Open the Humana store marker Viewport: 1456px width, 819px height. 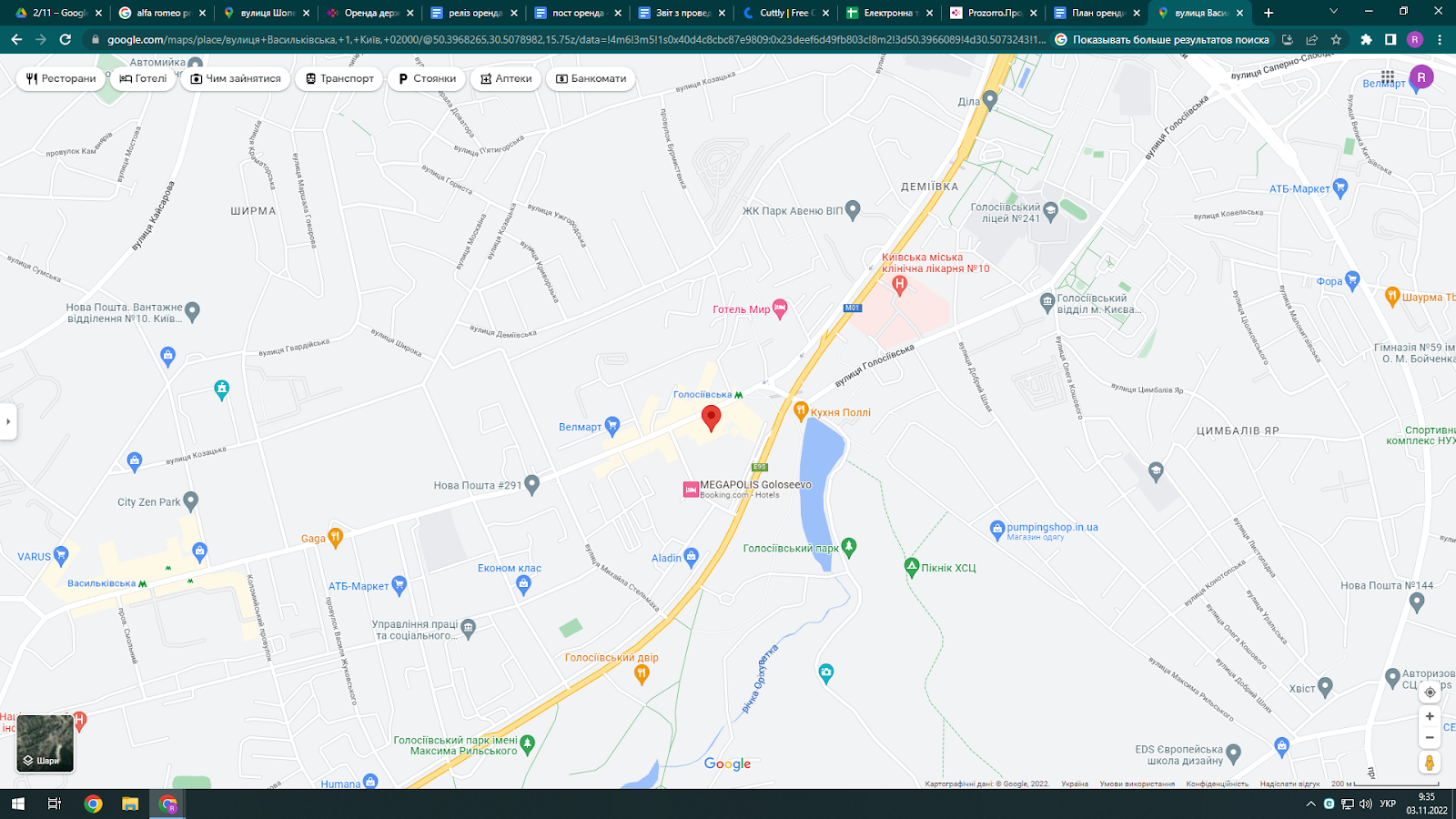coord(370,781)
